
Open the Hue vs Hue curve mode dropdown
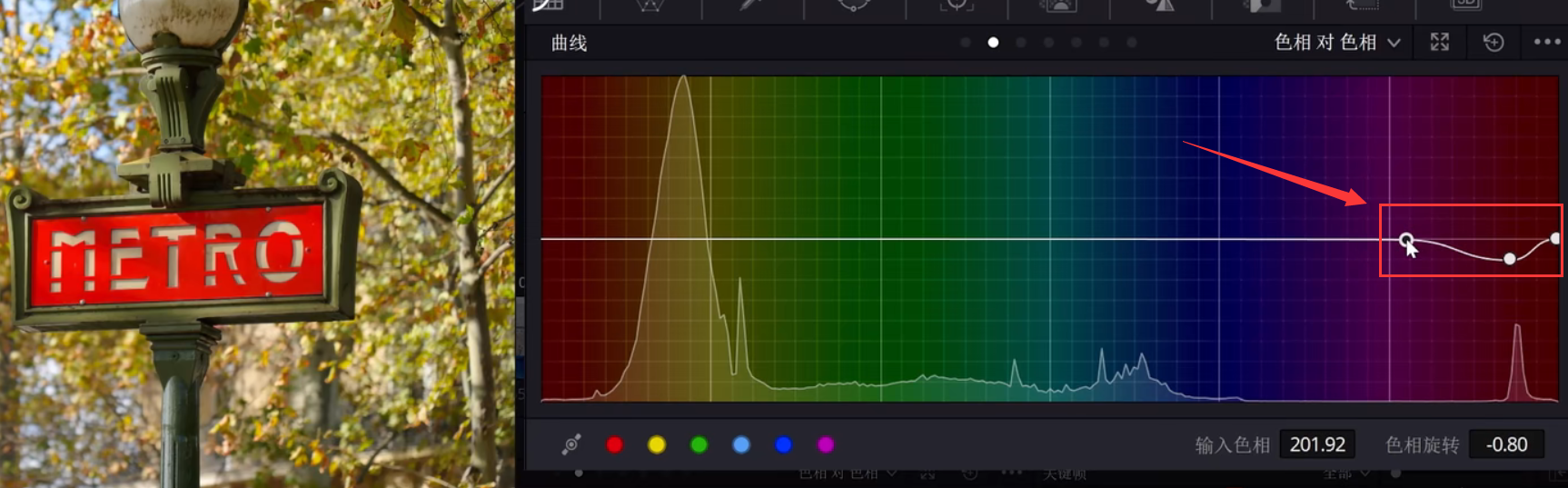tap(1337, 42)
